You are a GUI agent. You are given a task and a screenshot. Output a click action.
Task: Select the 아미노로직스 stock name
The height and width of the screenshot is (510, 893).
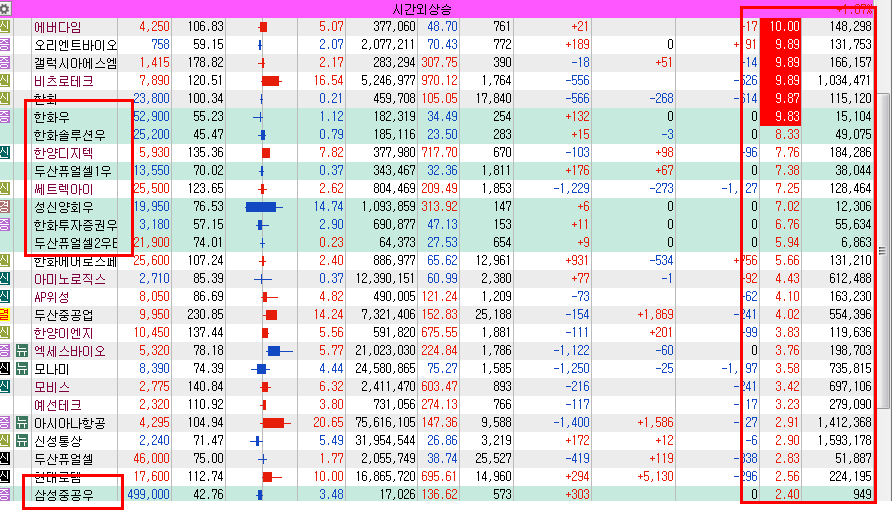69,279
